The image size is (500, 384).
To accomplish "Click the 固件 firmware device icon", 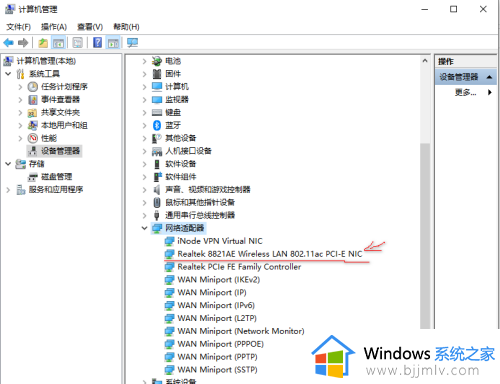I will pyautogui.click(x=157, y=74).
